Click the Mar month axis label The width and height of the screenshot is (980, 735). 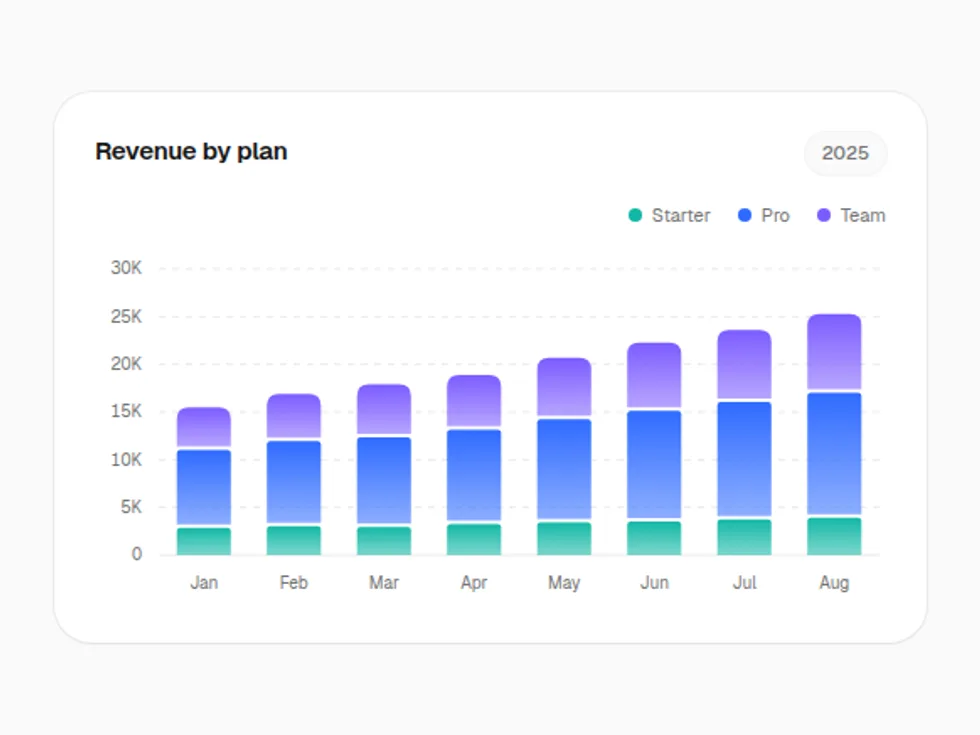[384, 582]
